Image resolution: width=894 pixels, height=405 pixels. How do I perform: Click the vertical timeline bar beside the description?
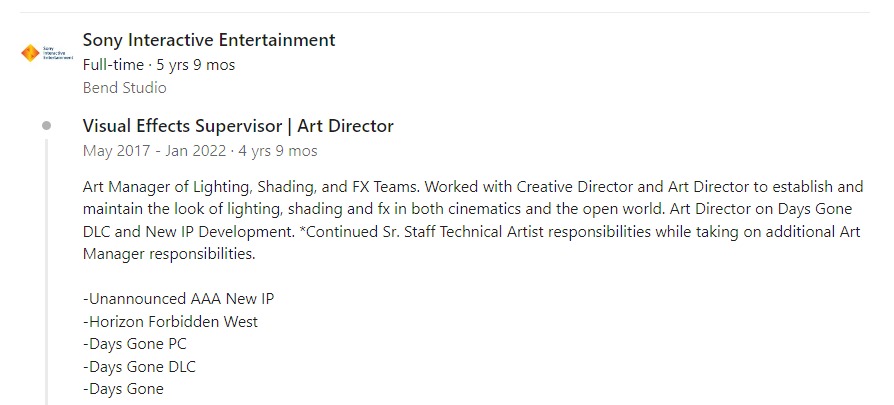46,272
